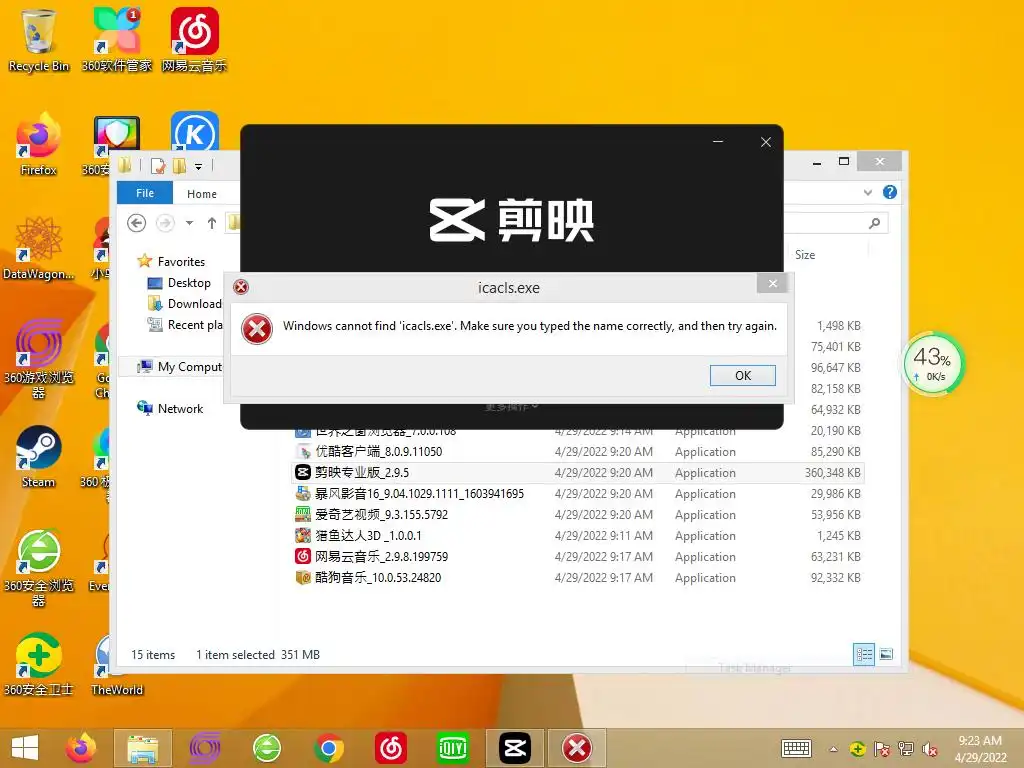Close the 剪映 installer window
This screenshot has height=768, width=1024.
[766, 142]
